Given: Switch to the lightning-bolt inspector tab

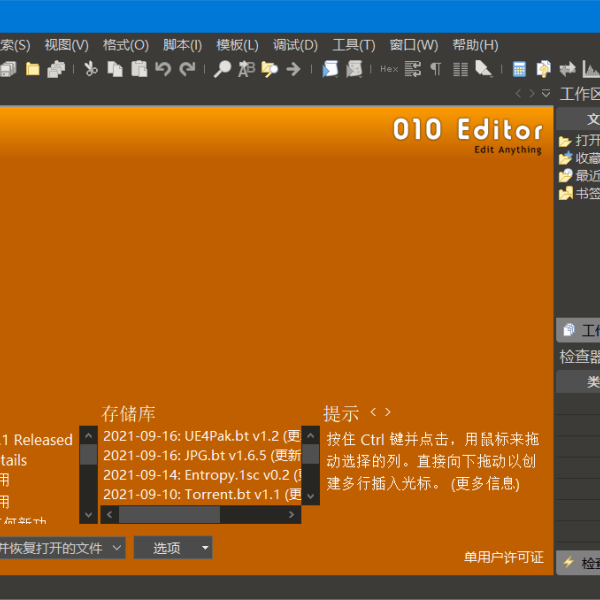Looking at the screenshot, I should tap(578, 562).
